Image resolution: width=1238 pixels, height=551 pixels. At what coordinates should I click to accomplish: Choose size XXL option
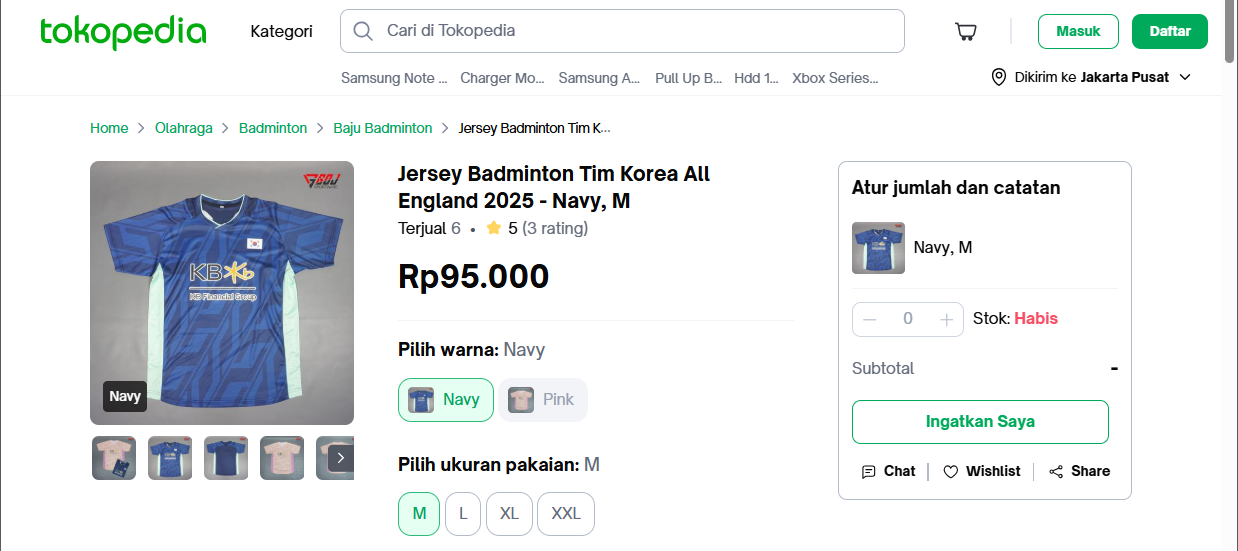pyautogui.click(x=566, y=513)
